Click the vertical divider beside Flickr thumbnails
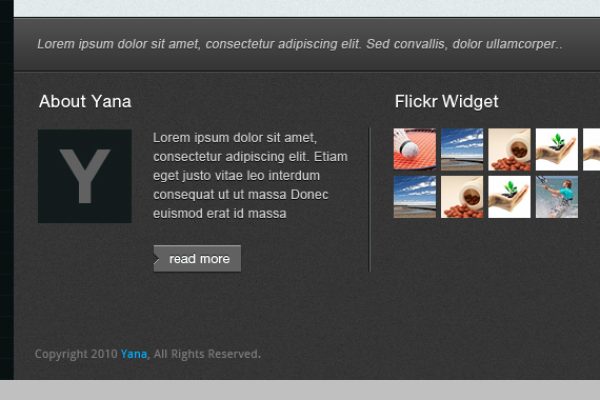 tap(370, 200)
